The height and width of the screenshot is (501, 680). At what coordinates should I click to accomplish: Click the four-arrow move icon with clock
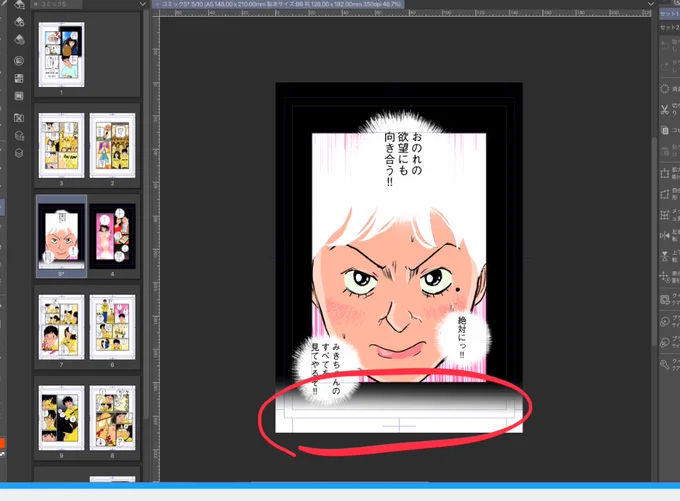pyautogui.click(x=665, y=277)
